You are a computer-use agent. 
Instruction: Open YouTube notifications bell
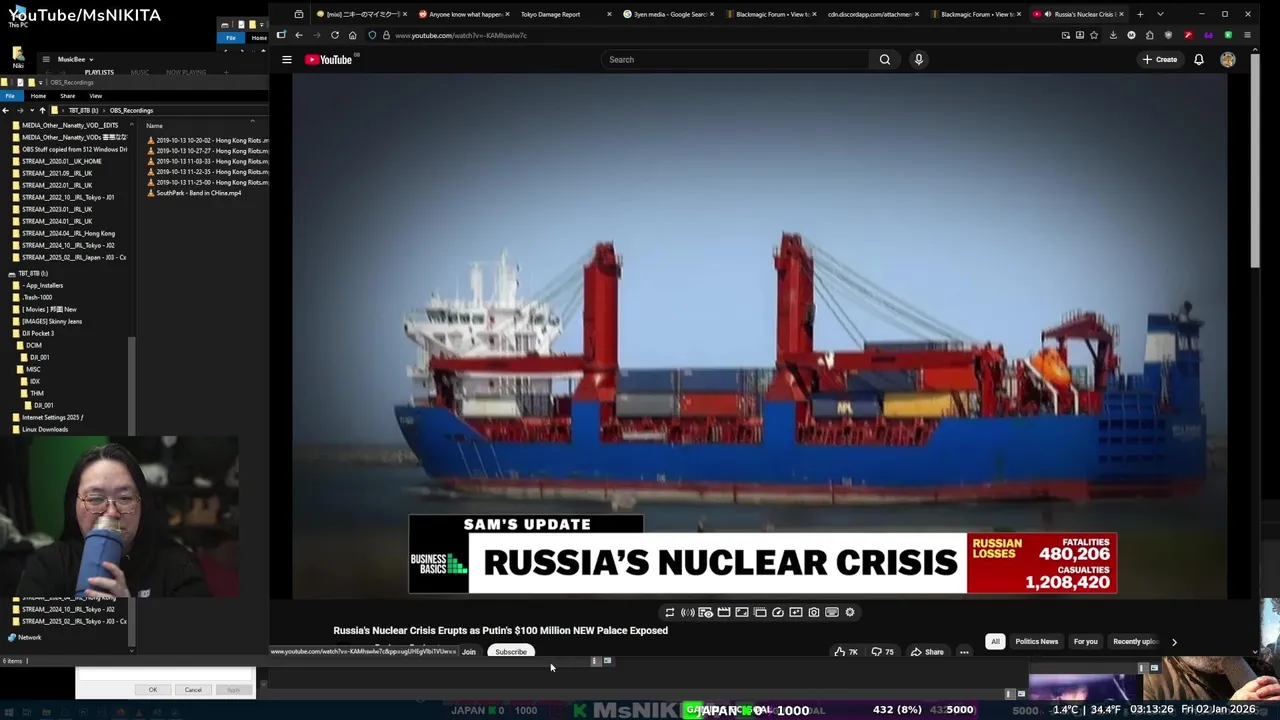[1199, 60]
